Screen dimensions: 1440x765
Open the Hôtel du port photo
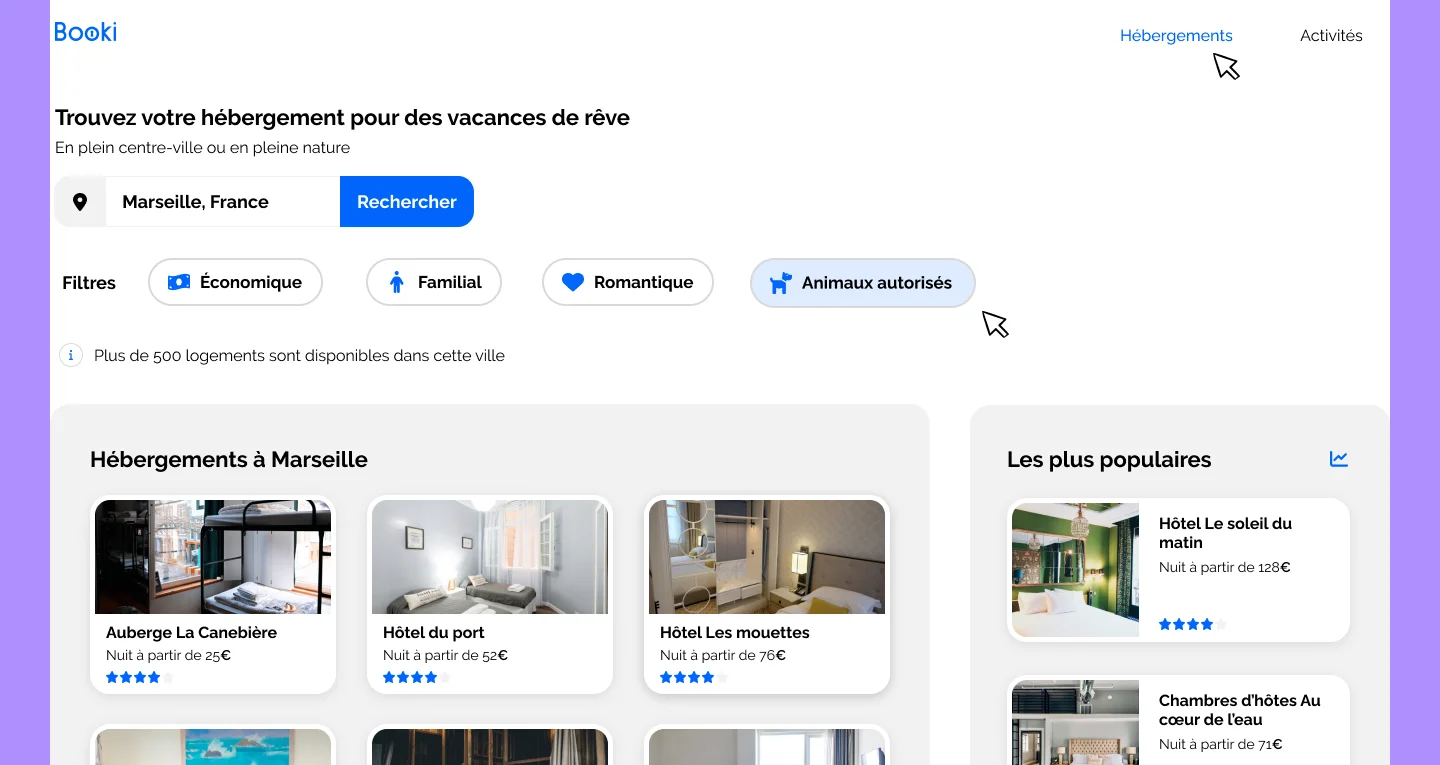(490, 557)
